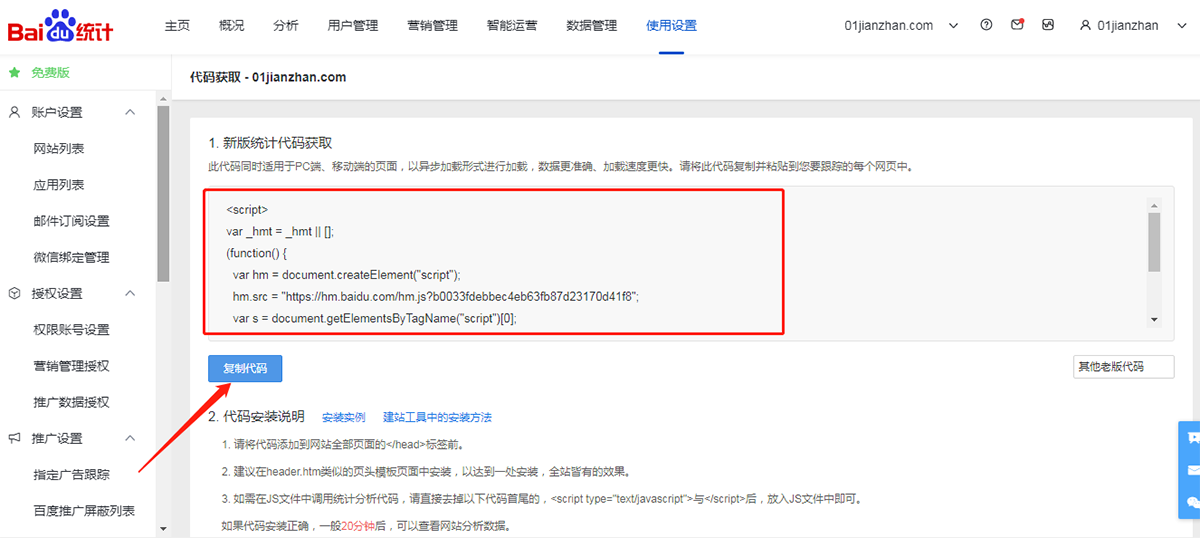Expand the 01jianzhan.com site dropdown

click(x=953, y=26)
